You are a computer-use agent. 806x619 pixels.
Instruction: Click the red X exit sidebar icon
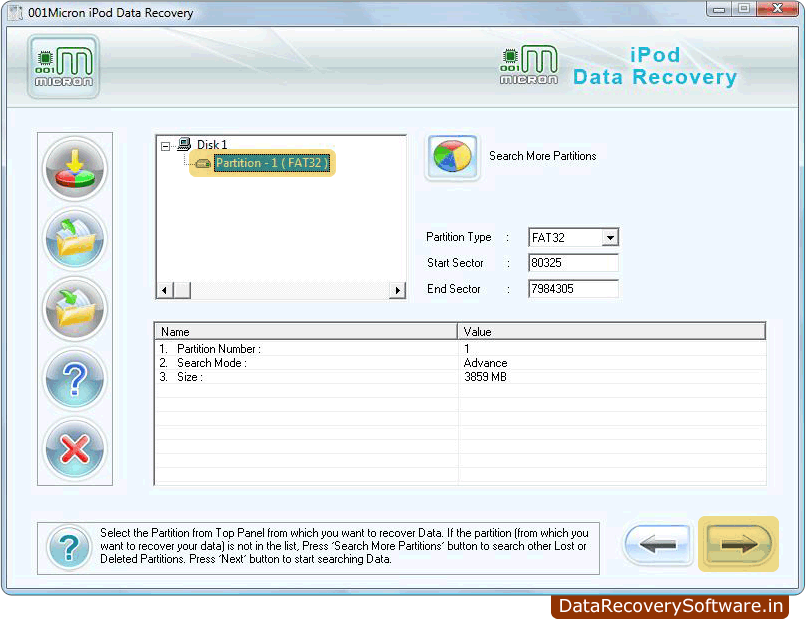click(x=75, y=449)
